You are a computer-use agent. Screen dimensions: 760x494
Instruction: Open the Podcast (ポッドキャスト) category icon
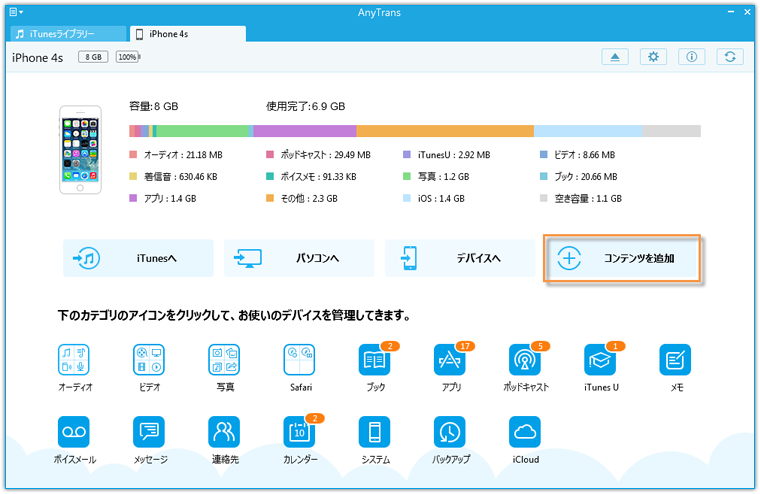click(x=524, y=360)
